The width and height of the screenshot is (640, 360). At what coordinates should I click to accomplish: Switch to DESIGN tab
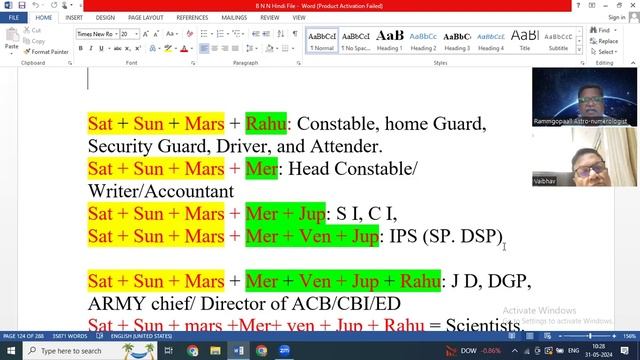(105, 18)
